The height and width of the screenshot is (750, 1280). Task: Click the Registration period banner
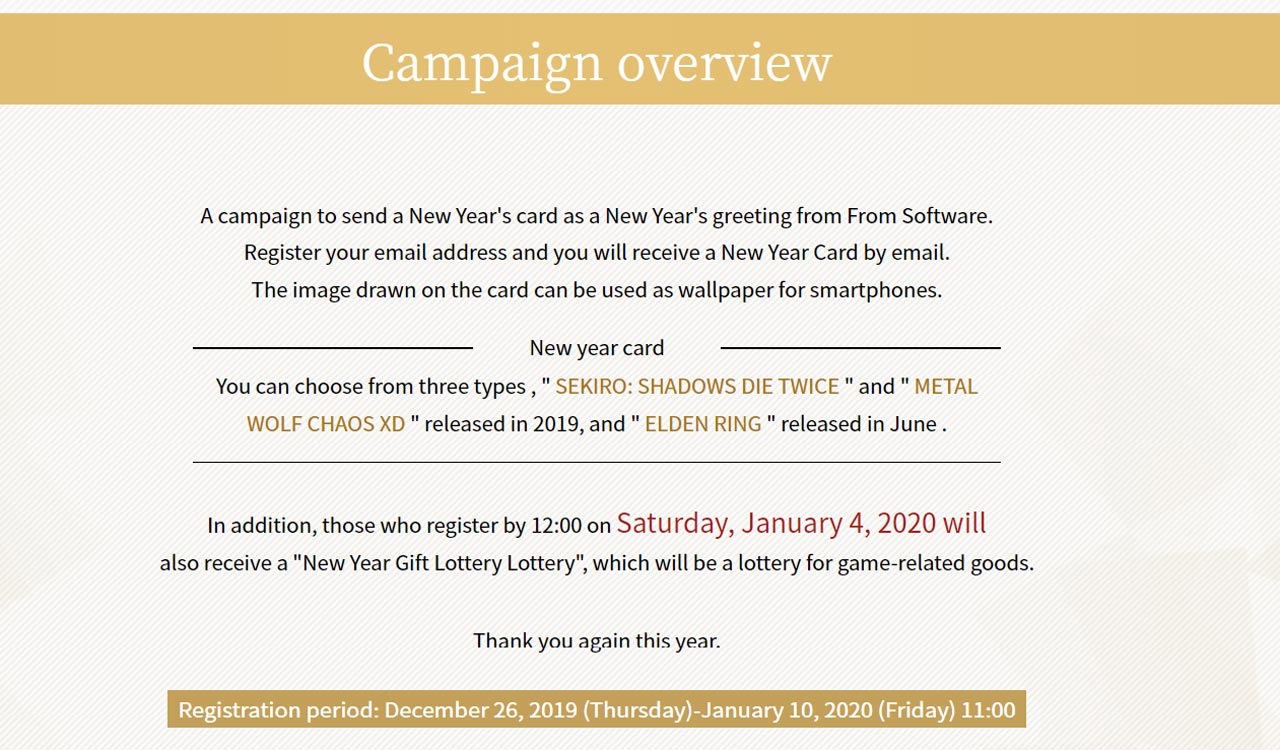pos(596,710)
